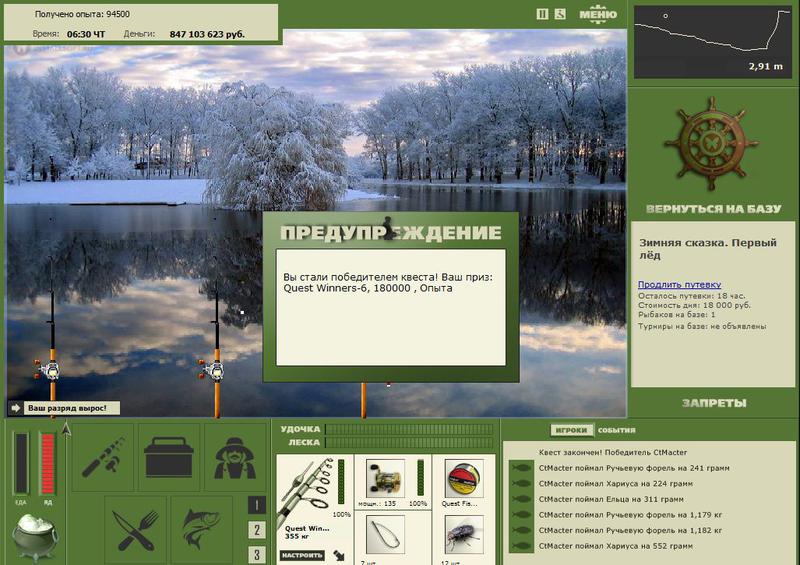Click the fly bait item
800x565 pixels.
tap(464, 535)
